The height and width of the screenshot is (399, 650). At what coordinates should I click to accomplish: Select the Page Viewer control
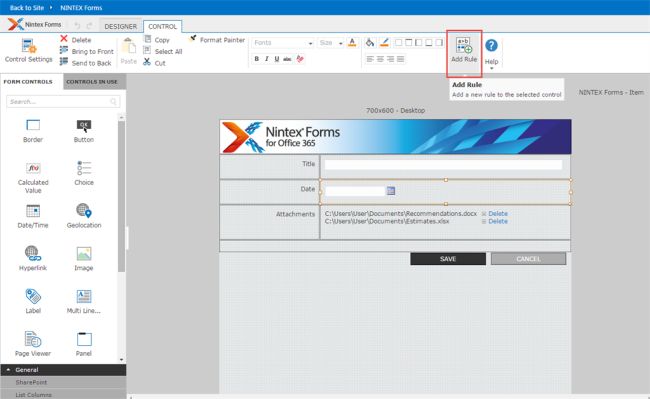33,344
